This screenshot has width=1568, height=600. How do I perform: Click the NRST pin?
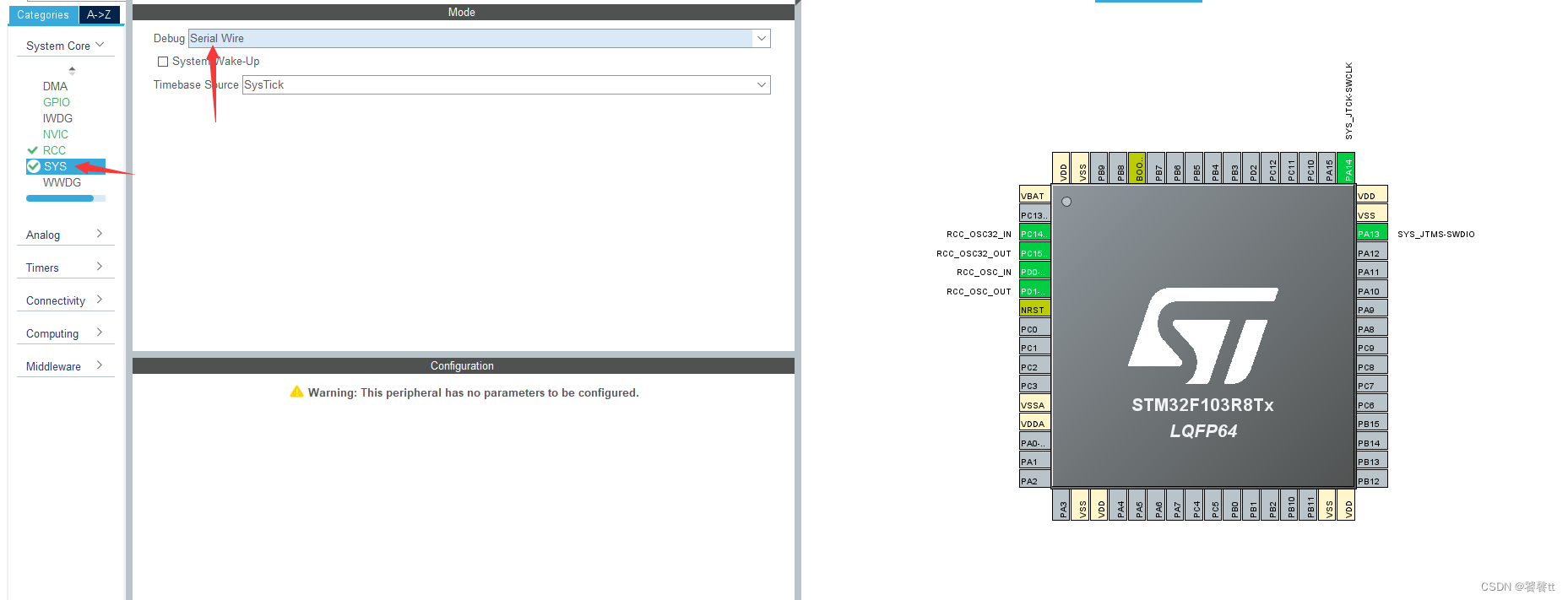click(1035, 310)
